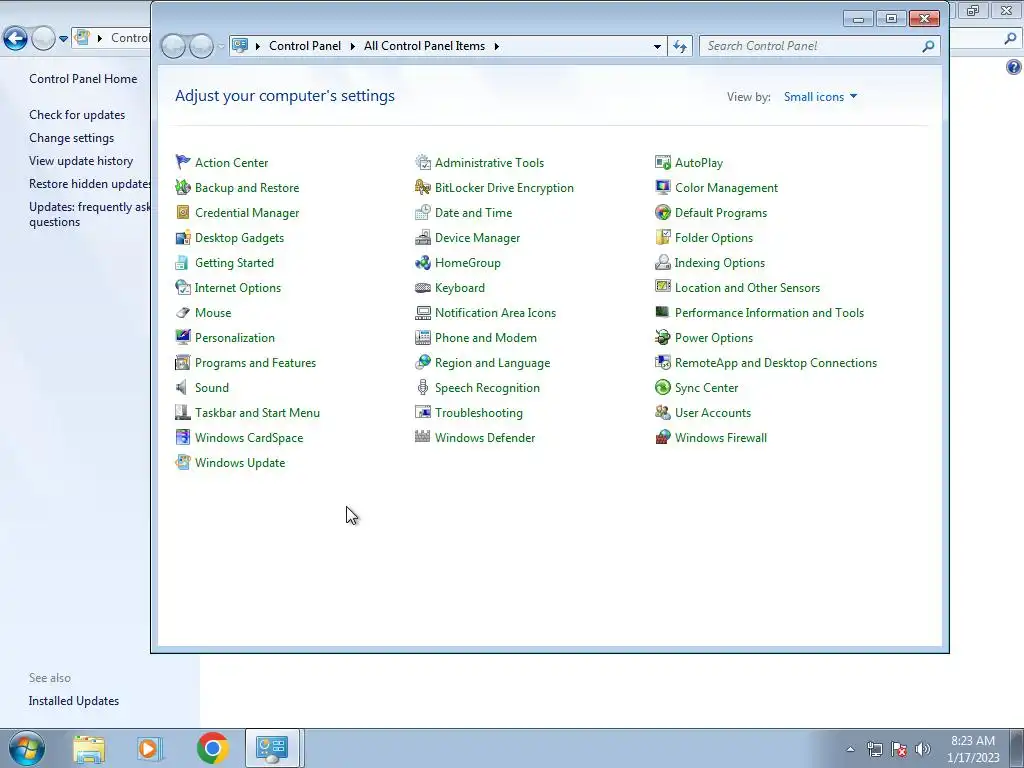Launch Google Chrome from taskbar
Screen dimensions: 1024x768
(x=212, y=748)
